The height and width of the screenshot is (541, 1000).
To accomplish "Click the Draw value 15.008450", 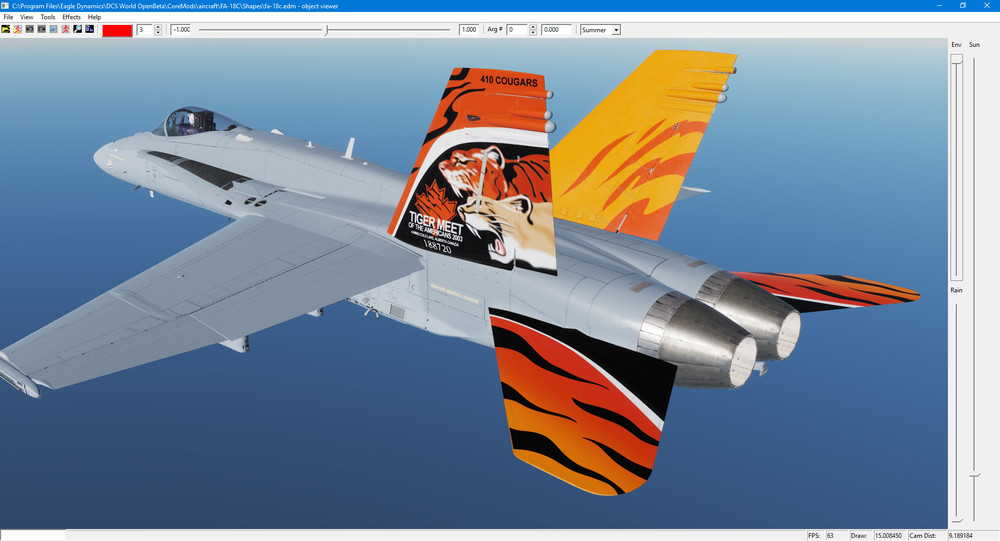I will [888, 535].
